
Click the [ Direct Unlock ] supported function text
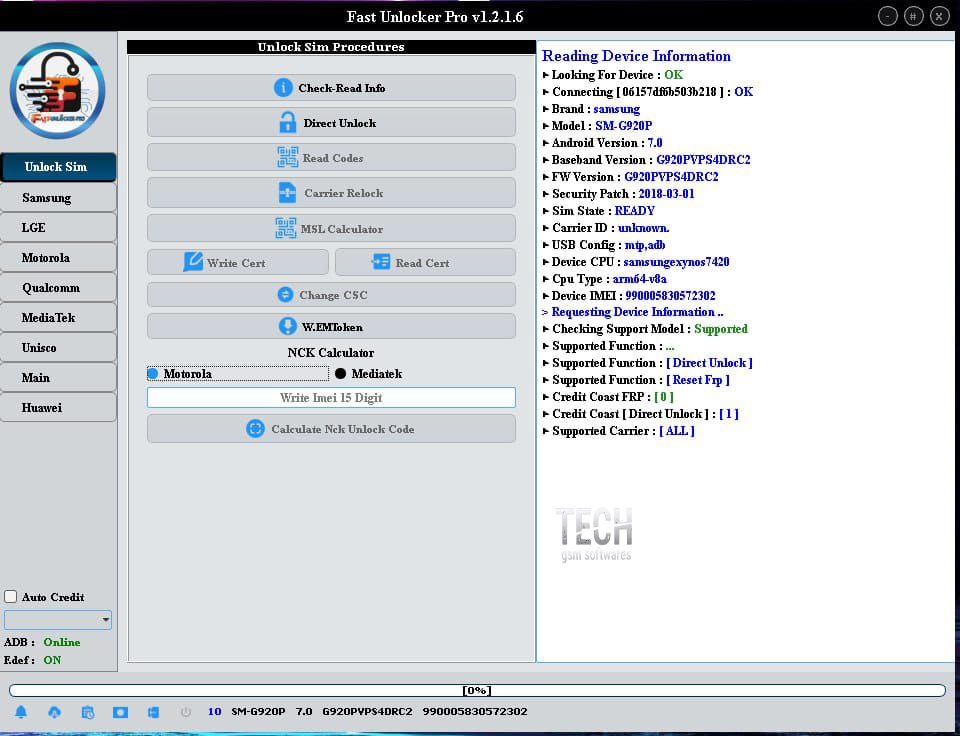(709, 363)
